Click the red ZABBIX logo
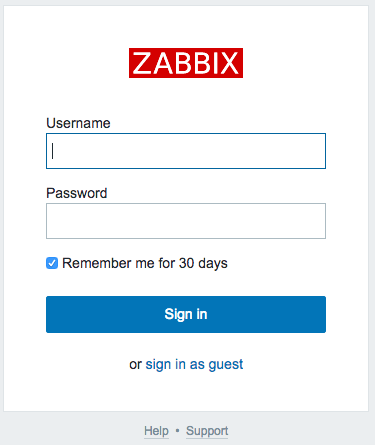Image resolution: width=375 pixels, height=445 pixels. tap(186, 63)
